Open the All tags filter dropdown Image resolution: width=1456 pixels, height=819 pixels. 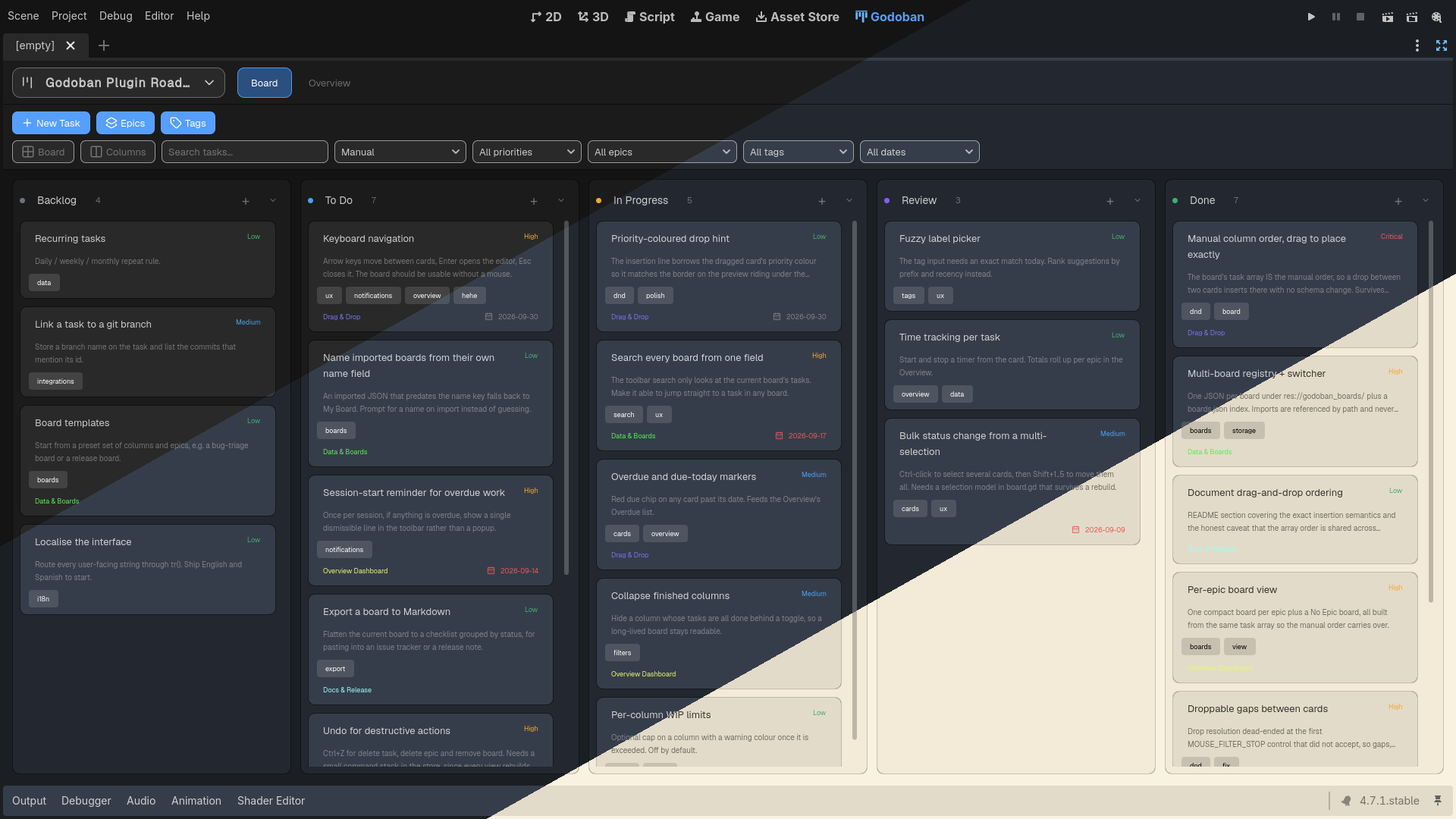pos(799,152)
